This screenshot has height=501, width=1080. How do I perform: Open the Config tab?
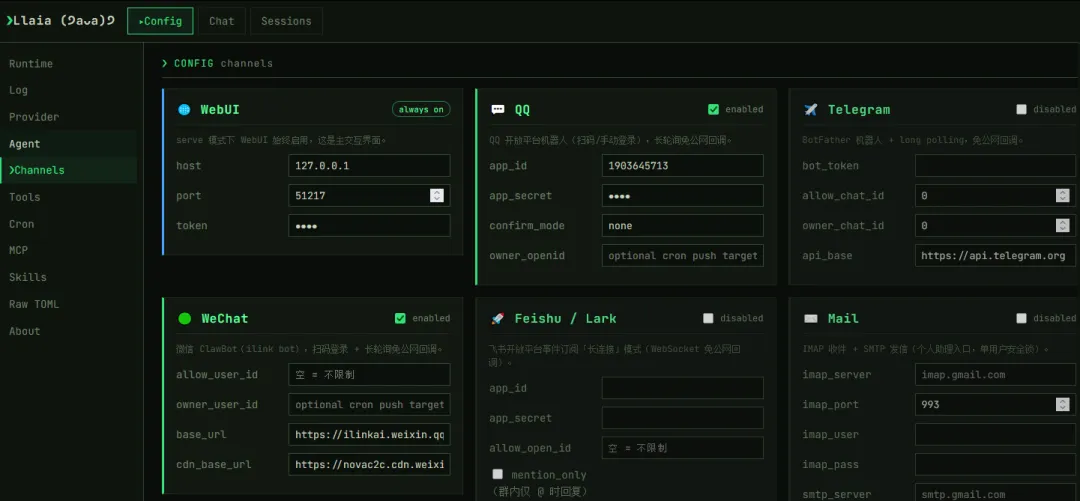coord(160,21)
